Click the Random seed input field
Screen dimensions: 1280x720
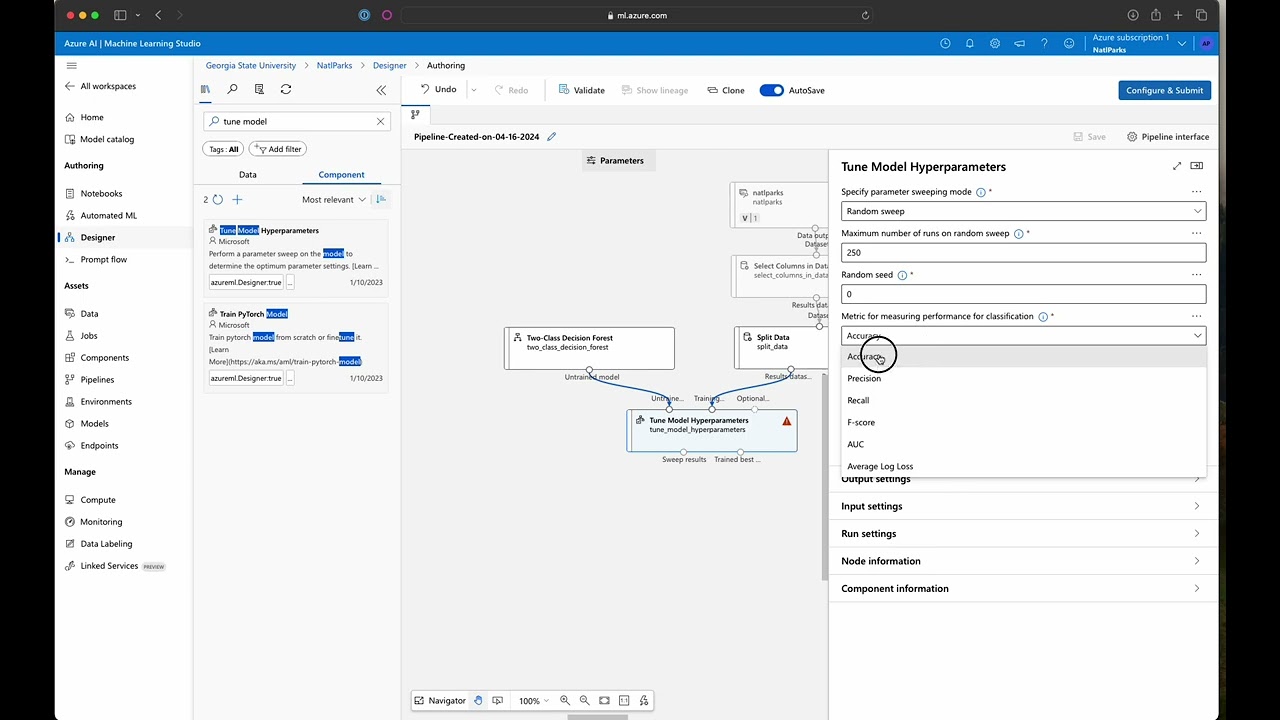[1023, 294]
